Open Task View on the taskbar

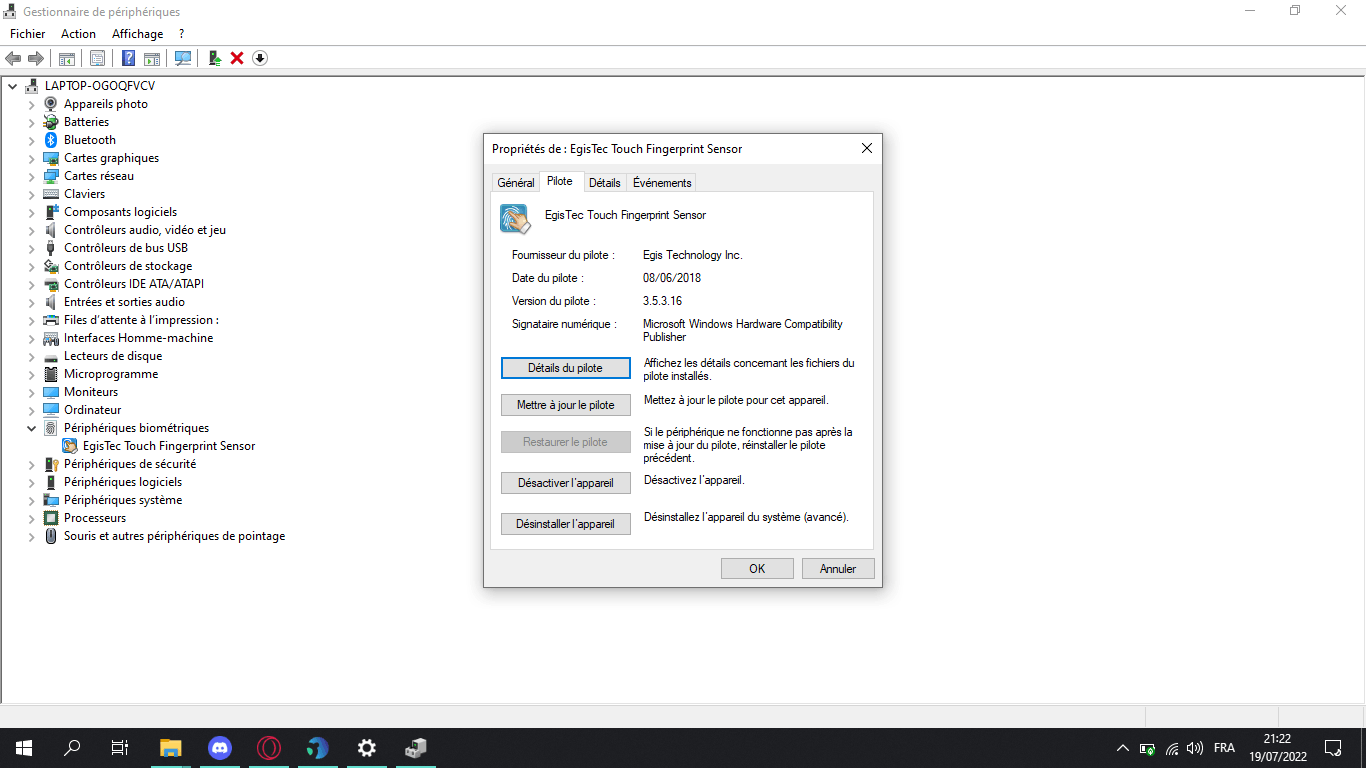[120, 748]
